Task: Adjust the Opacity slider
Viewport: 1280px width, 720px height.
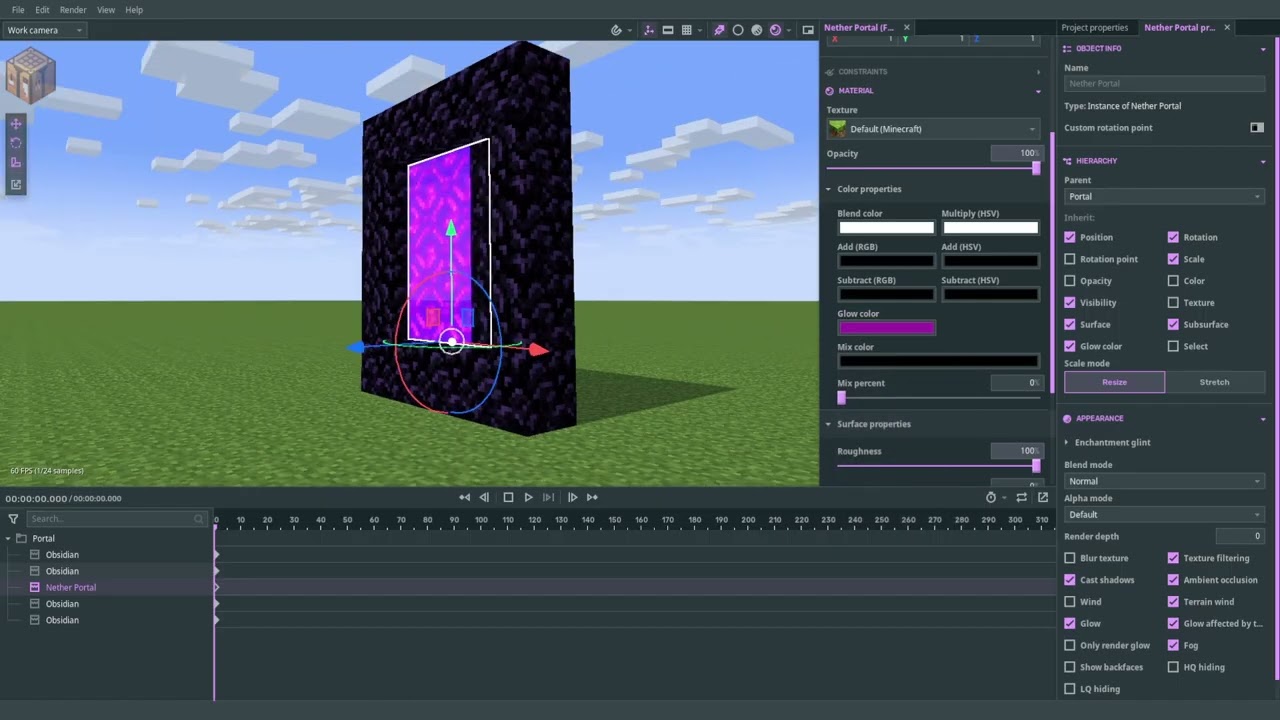Action: [932, 168]
